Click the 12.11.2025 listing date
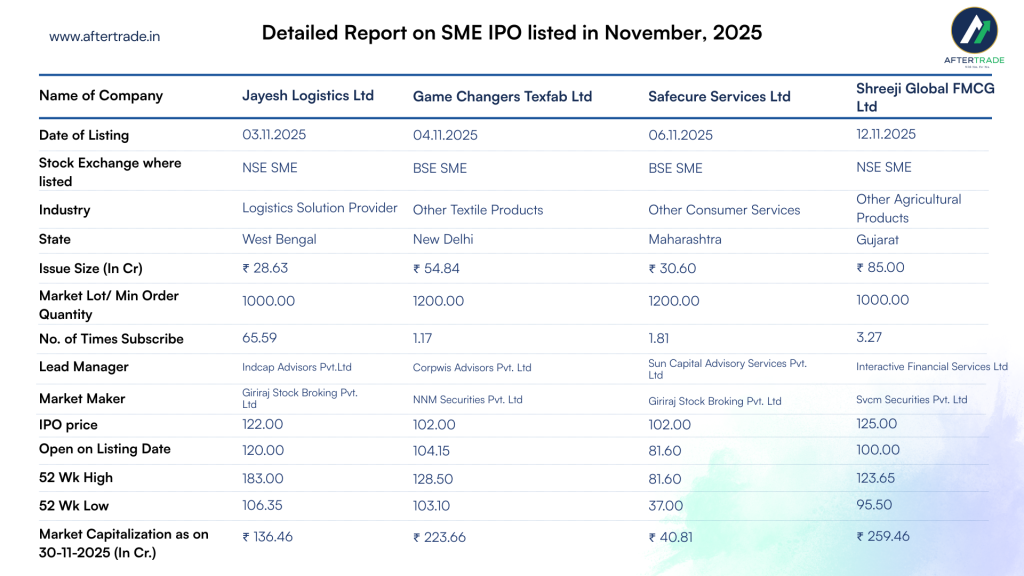Screen dimensions: 1024x576 pyautogui.click(x=885, y=134)
